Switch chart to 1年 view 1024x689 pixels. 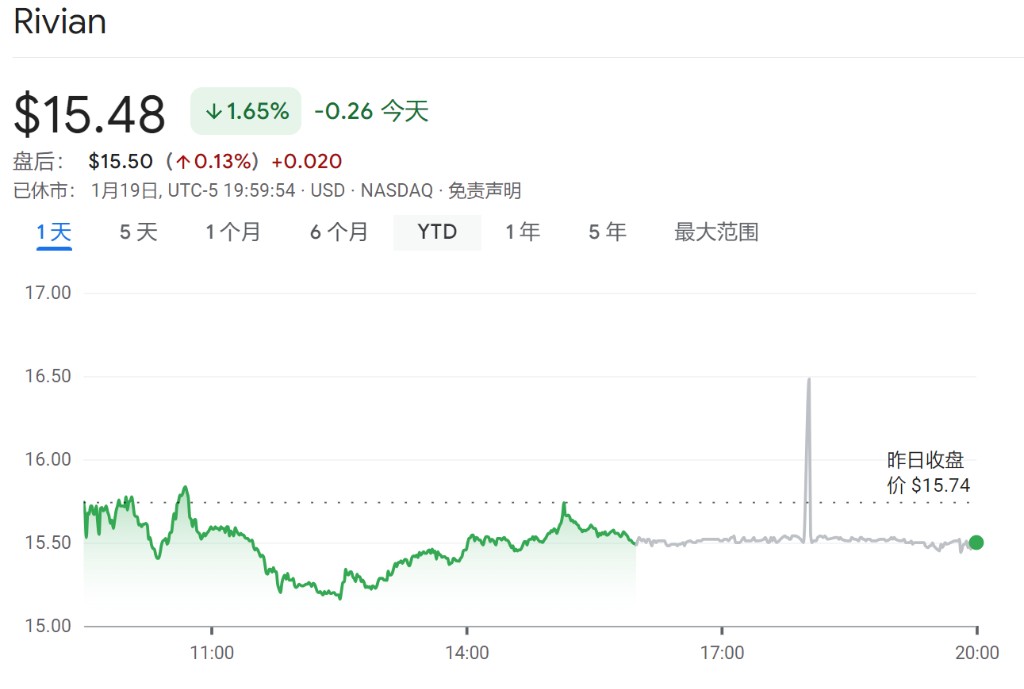click(522, 232)
